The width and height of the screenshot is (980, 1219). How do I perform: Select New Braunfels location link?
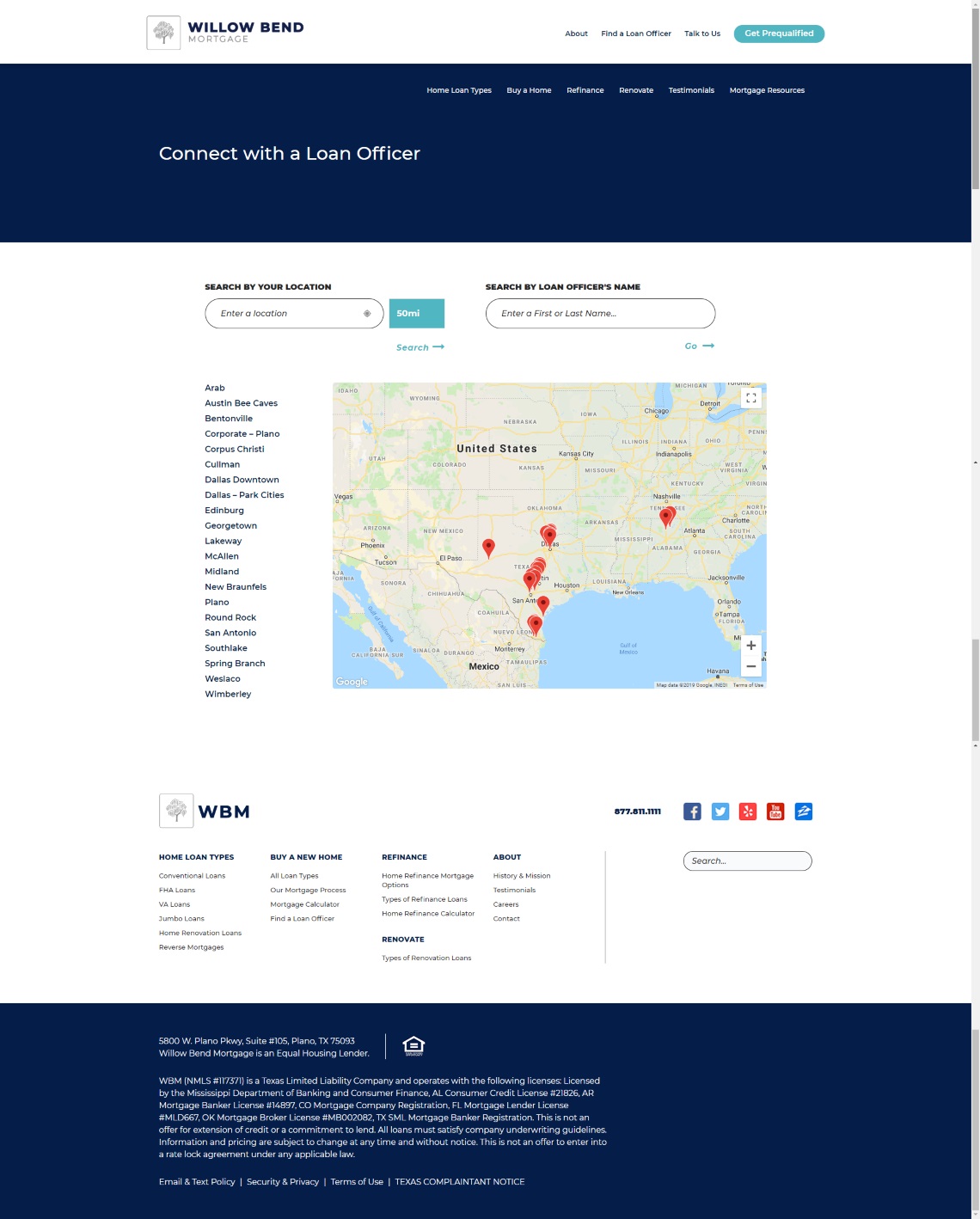(x=236, y=587)
